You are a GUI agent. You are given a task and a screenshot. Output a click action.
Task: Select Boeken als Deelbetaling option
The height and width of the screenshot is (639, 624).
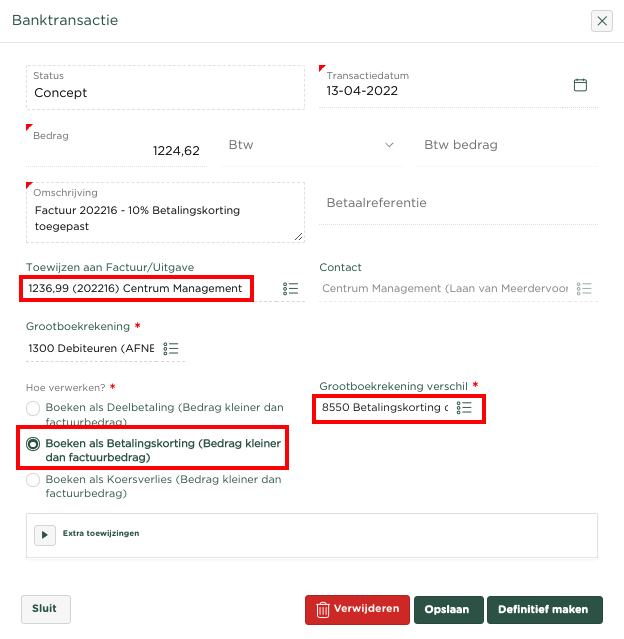pyautogui.click(x=34, y=408)
